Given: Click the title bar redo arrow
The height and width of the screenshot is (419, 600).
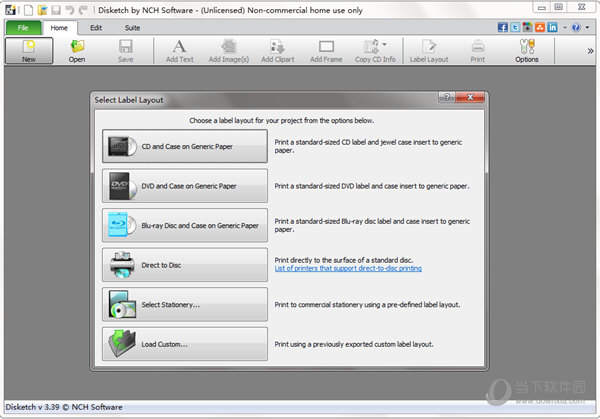Looking at the screenshot, I should pos(83,10).
